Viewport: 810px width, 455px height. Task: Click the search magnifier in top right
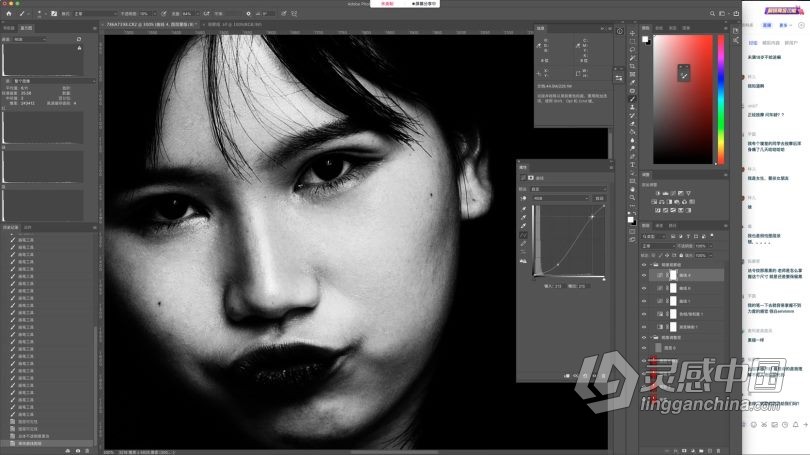coord(712,13)
